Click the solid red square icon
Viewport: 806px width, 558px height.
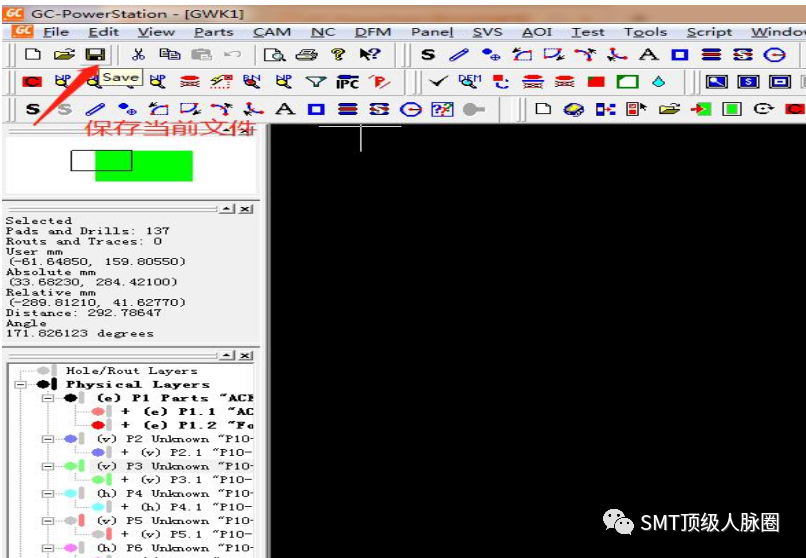click(596, 82)
